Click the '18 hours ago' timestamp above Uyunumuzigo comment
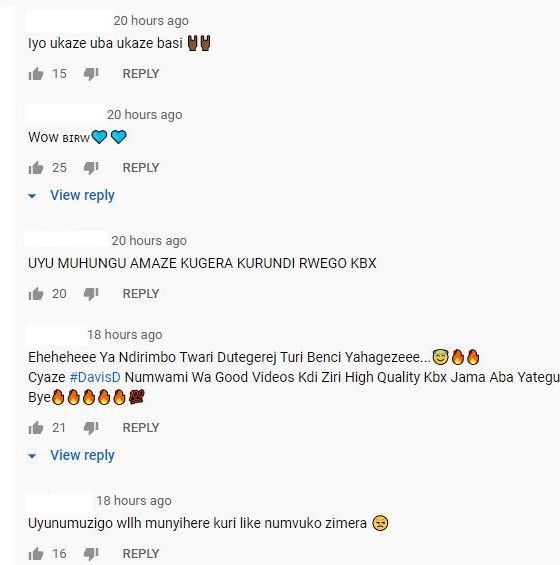This screenshot has height=565, width=560. 134,501
